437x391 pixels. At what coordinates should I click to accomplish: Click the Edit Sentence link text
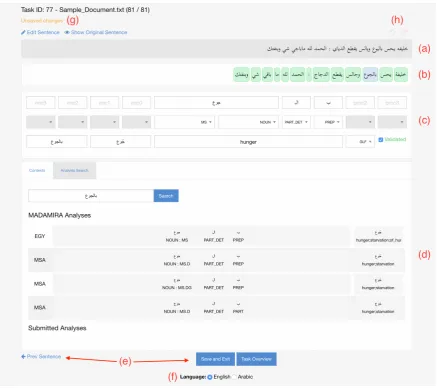pos(43,32)
